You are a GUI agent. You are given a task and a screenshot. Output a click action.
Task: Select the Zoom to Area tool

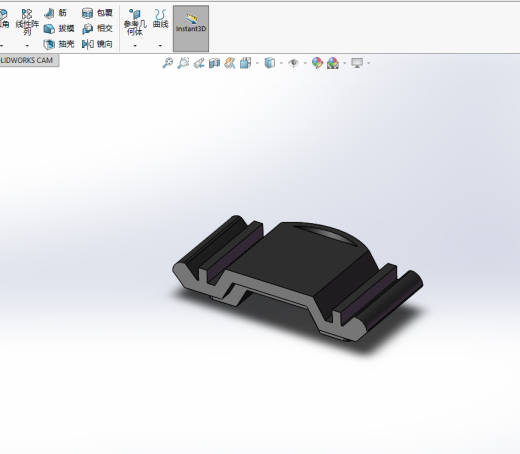tap(183, 63)
